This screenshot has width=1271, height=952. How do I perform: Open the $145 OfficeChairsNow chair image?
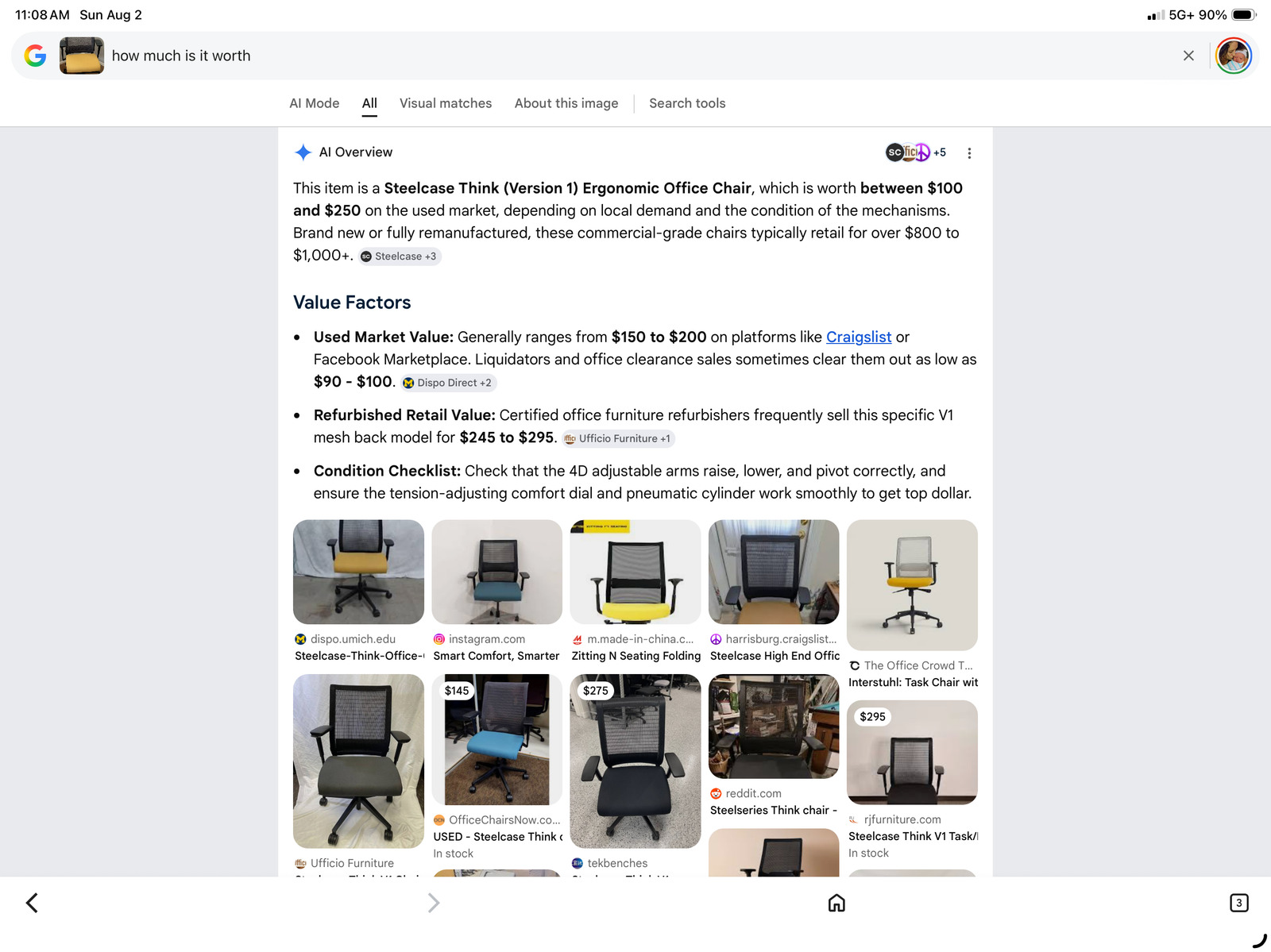pyautogui.click(x=497, y=740)
